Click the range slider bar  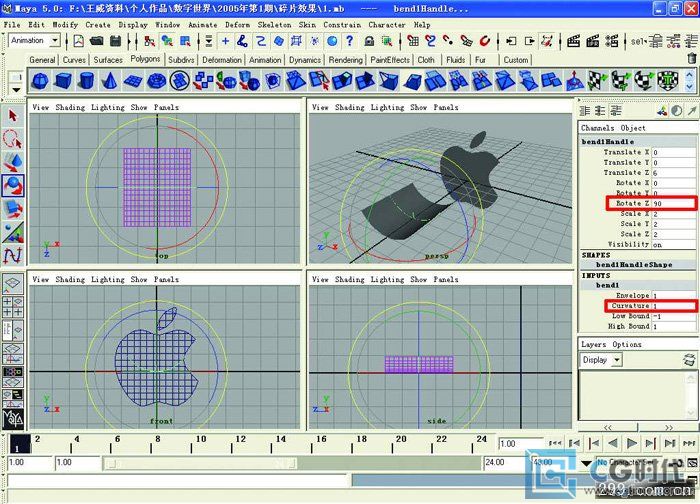[200, 463]
